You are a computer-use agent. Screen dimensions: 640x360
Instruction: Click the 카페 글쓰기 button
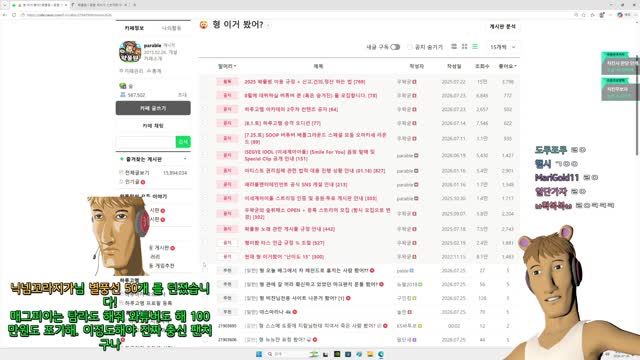coord(153,108)
